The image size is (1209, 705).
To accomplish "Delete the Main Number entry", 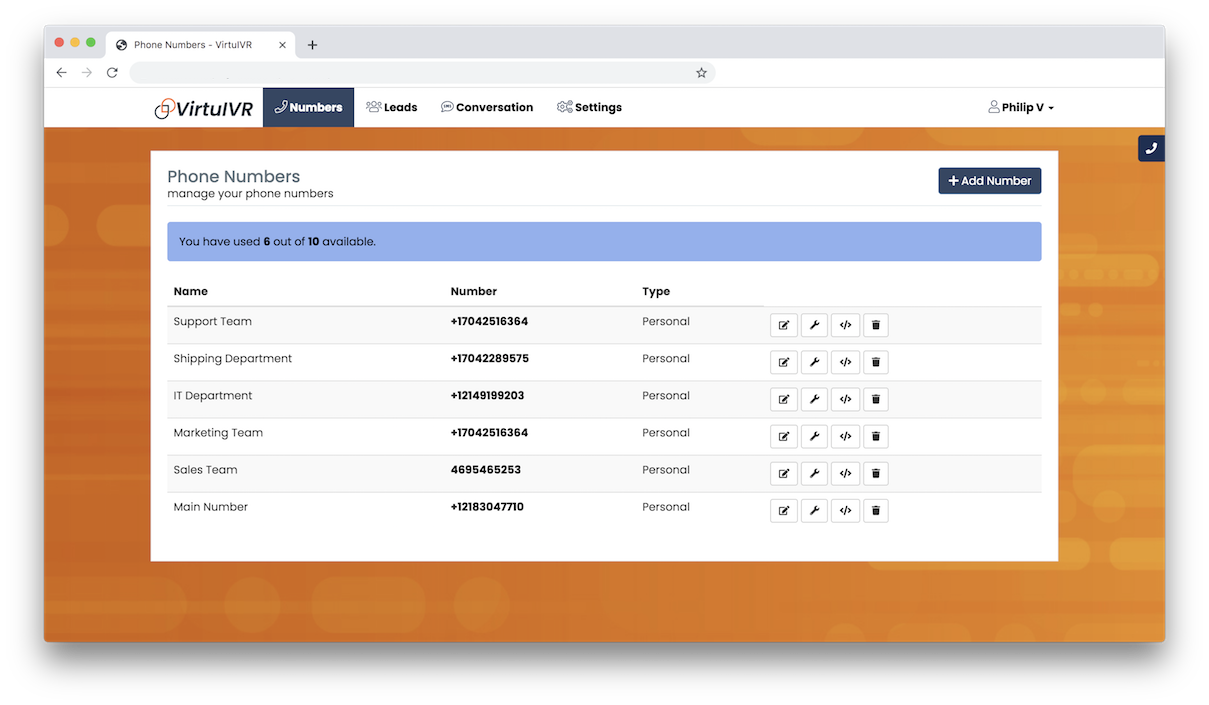I will tap(875, 510).
